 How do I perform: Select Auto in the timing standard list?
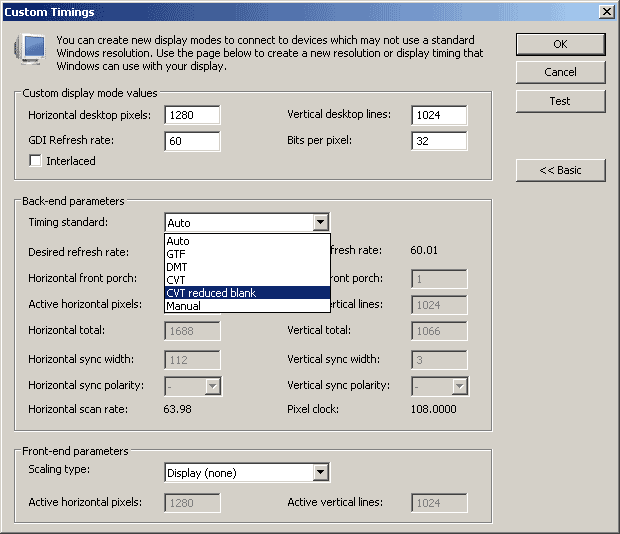[x=247, y=241]
